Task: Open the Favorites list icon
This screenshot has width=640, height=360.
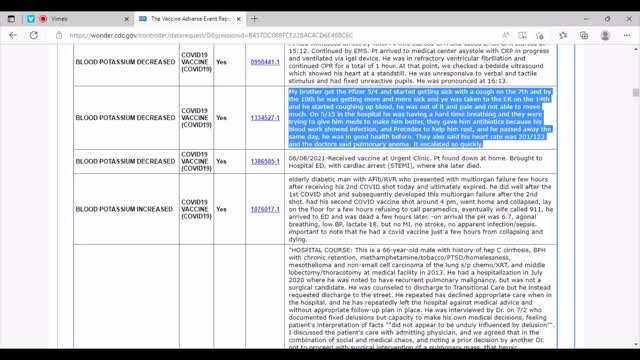Action: pos(563,36)
